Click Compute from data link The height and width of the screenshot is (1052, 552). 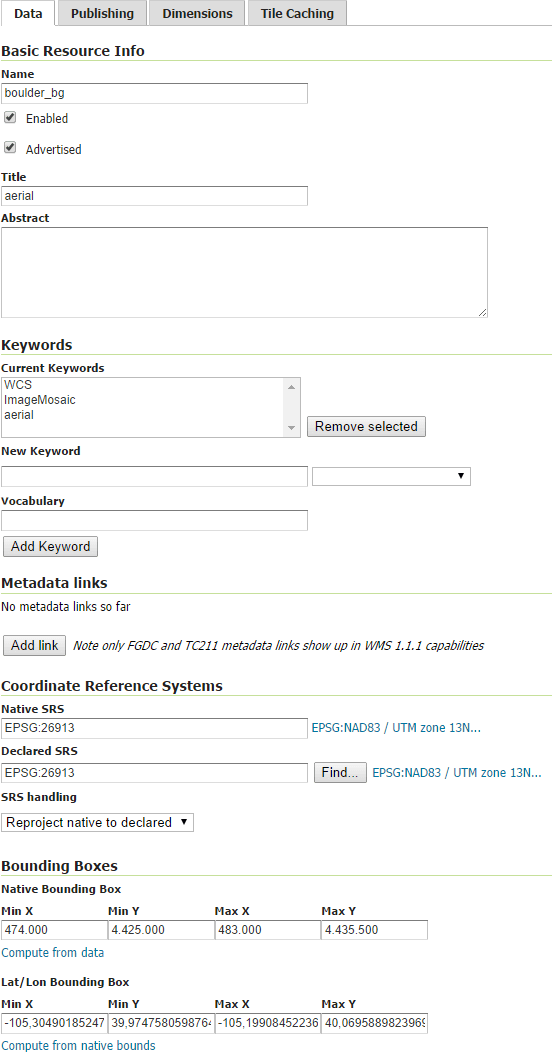(52, 953)
